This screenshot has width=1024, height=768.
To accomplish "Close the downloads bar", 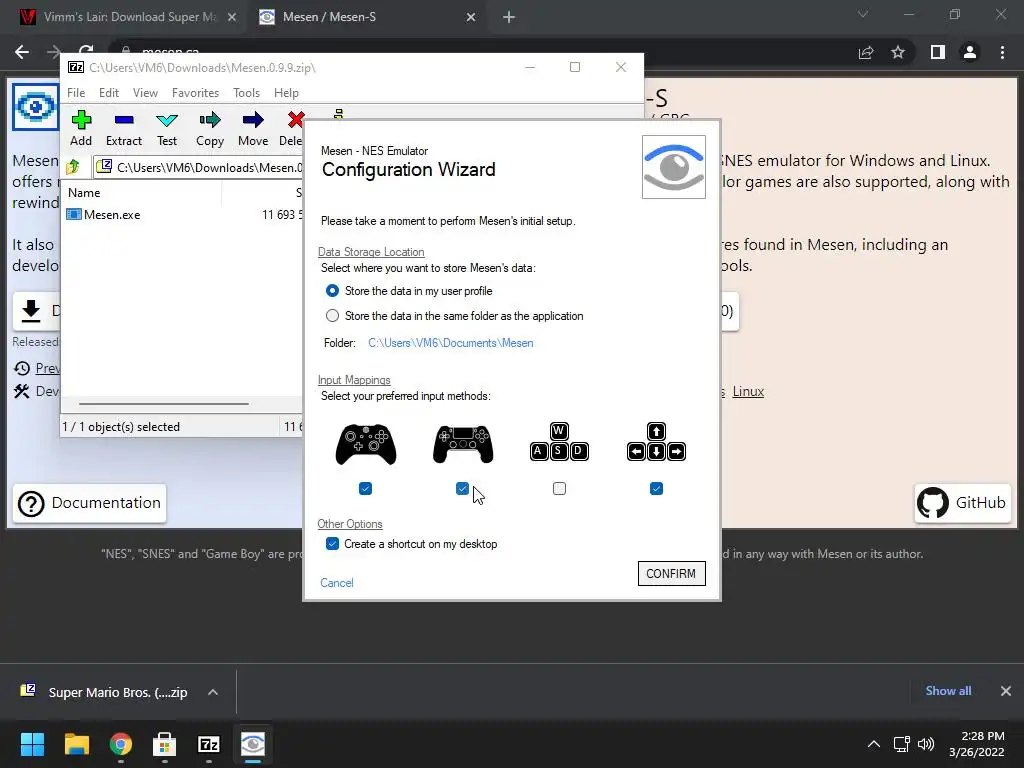I will [1006, 691].
